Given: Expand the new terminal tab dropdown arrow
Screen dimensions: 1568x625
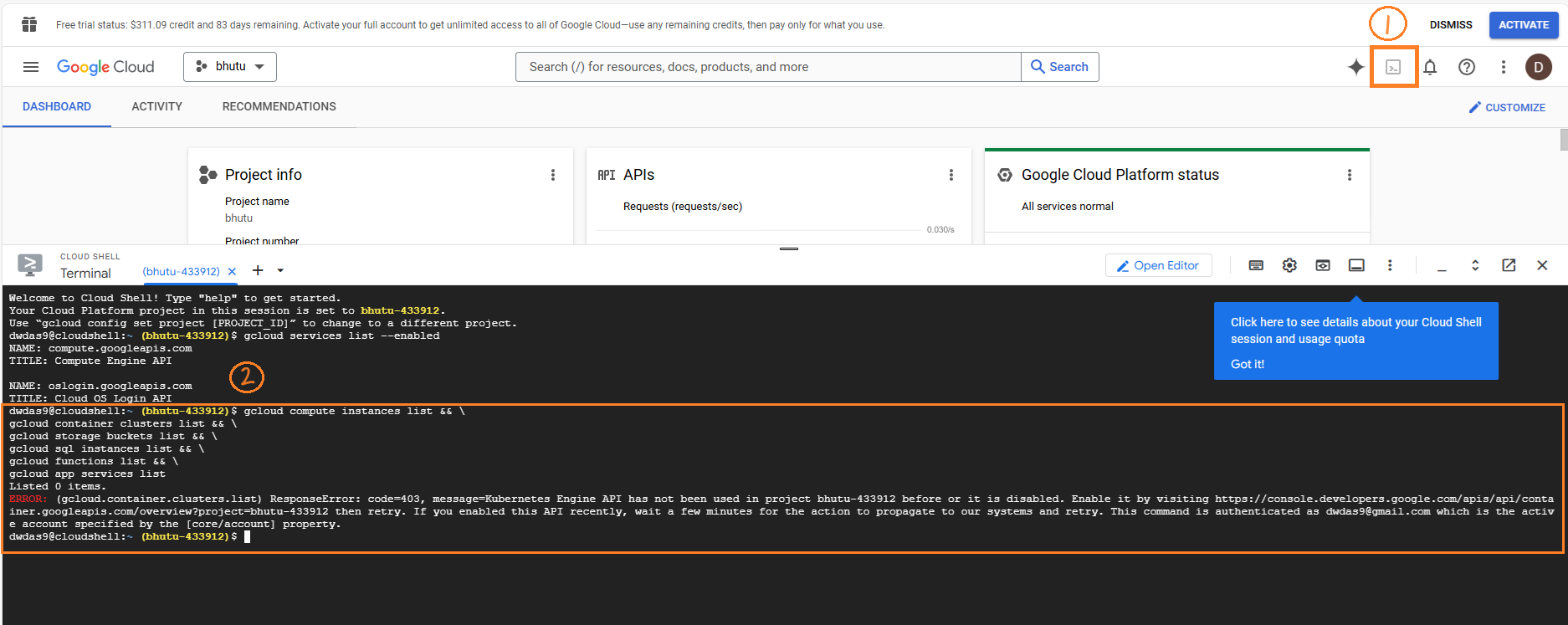Looking at the screenshot, I should 280,270.
